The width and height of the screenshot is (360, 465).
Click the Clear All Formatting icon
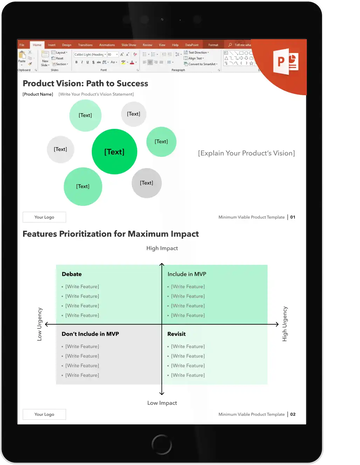point(135,54)
